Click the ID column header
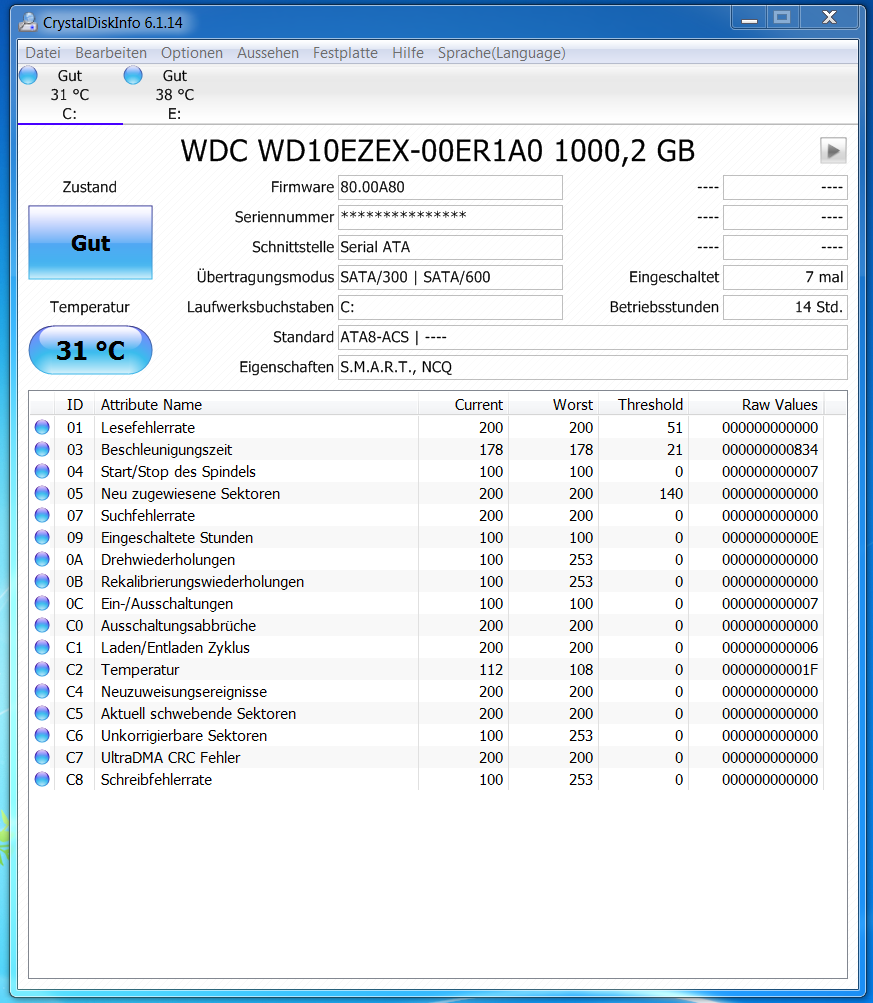The width and height of the screenshot is (873, 1003). click(x=75, y=404)
